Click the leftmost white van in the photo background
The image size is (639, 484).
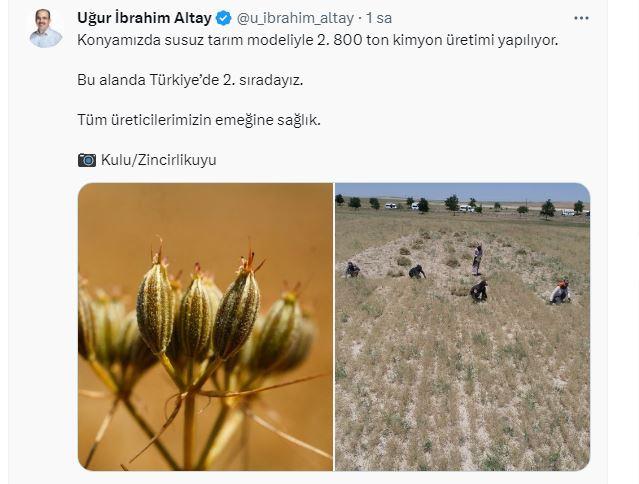coord(390,206)
